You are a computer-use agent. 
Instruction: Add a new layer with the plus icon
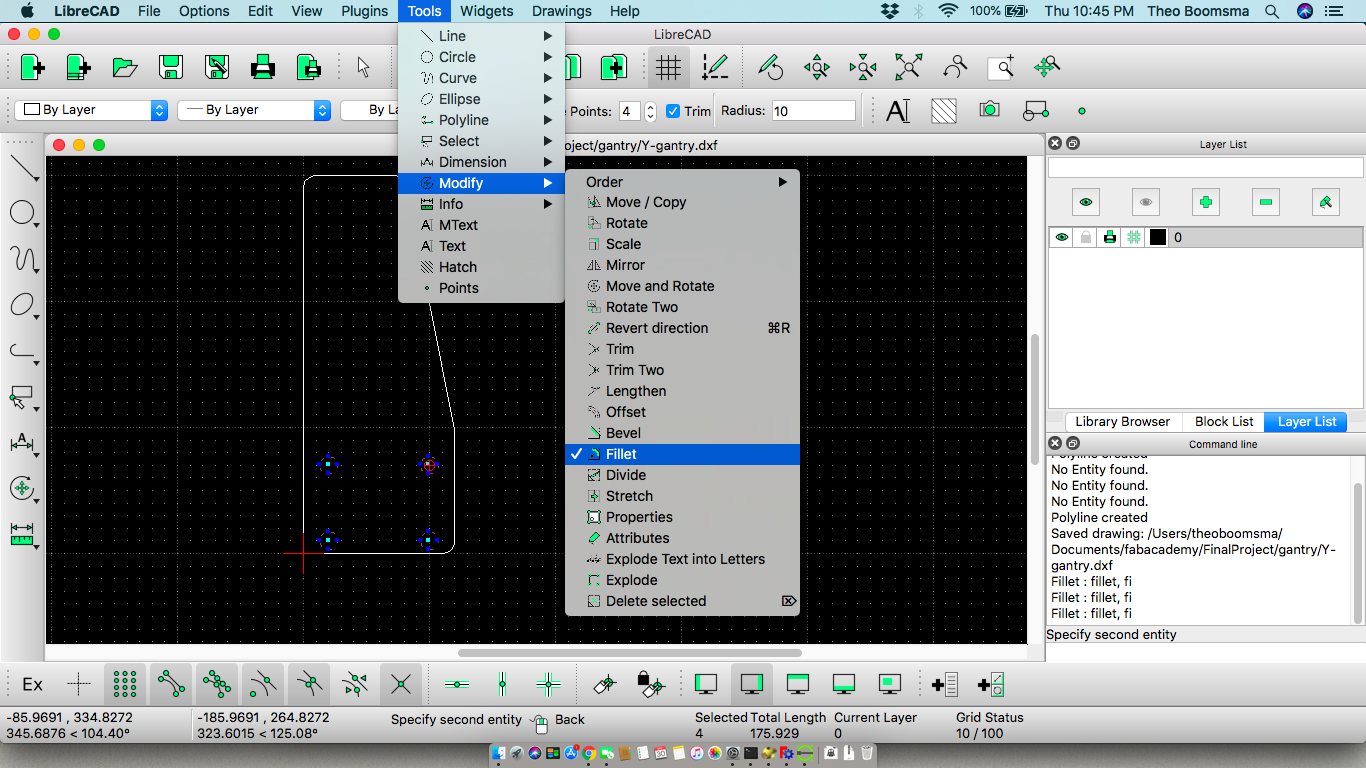point(1205,201)
